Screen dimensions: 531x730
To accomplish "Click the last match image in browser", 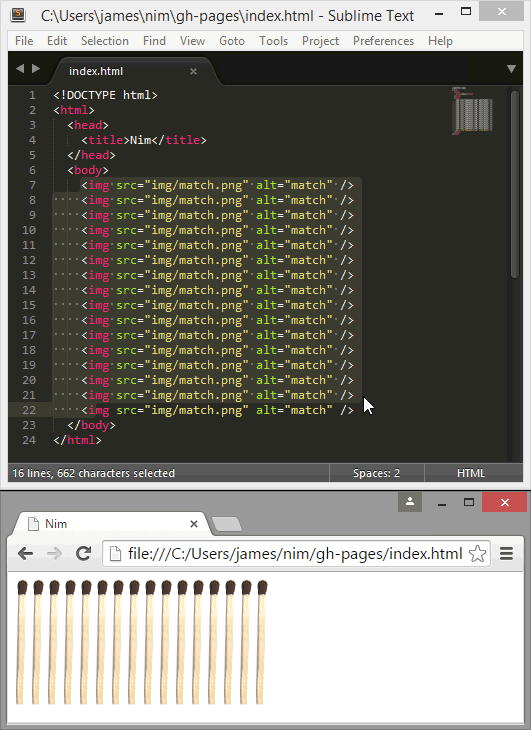I will [261, 642].
